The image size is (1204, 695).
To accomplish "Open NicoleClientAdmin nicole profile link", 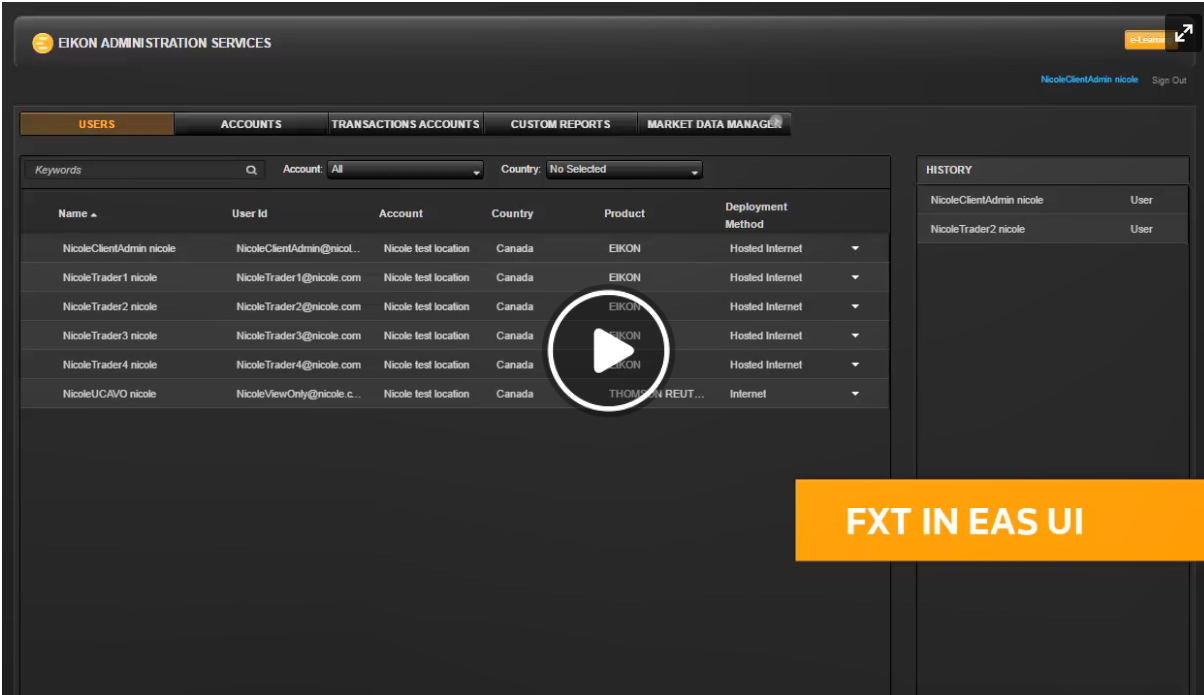I will [x=1089, y=79].
